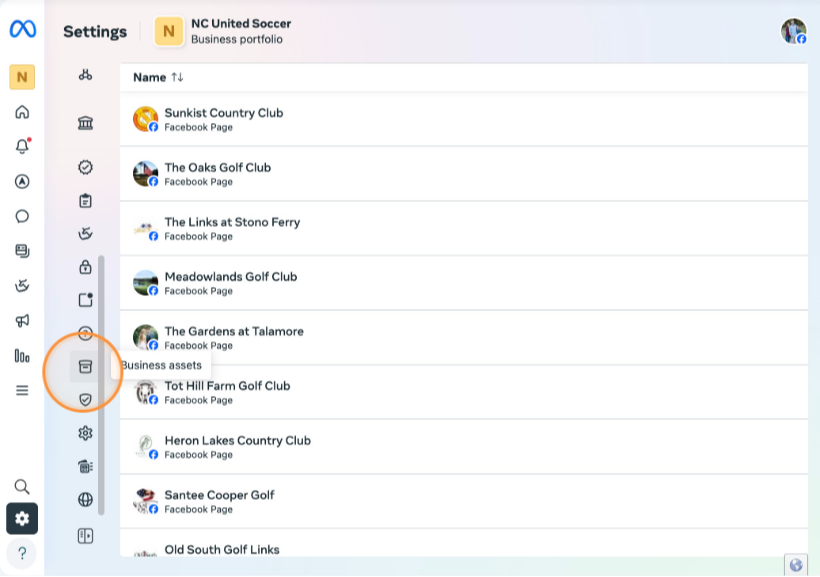Open the bar chart insights icon

point(22,355)
